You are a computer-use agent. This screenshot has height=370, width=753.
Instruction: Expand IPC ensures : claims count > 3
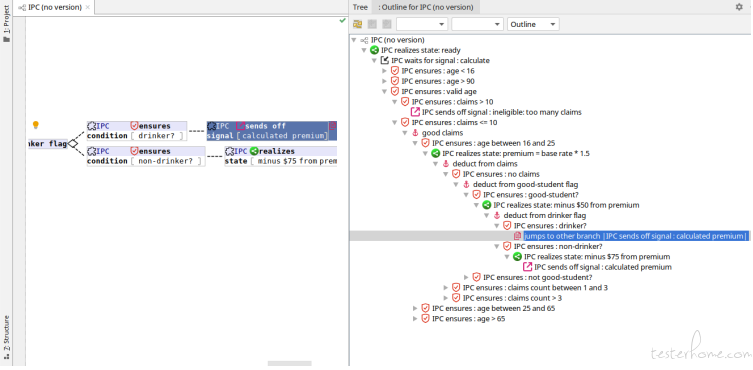coord(446,298)
